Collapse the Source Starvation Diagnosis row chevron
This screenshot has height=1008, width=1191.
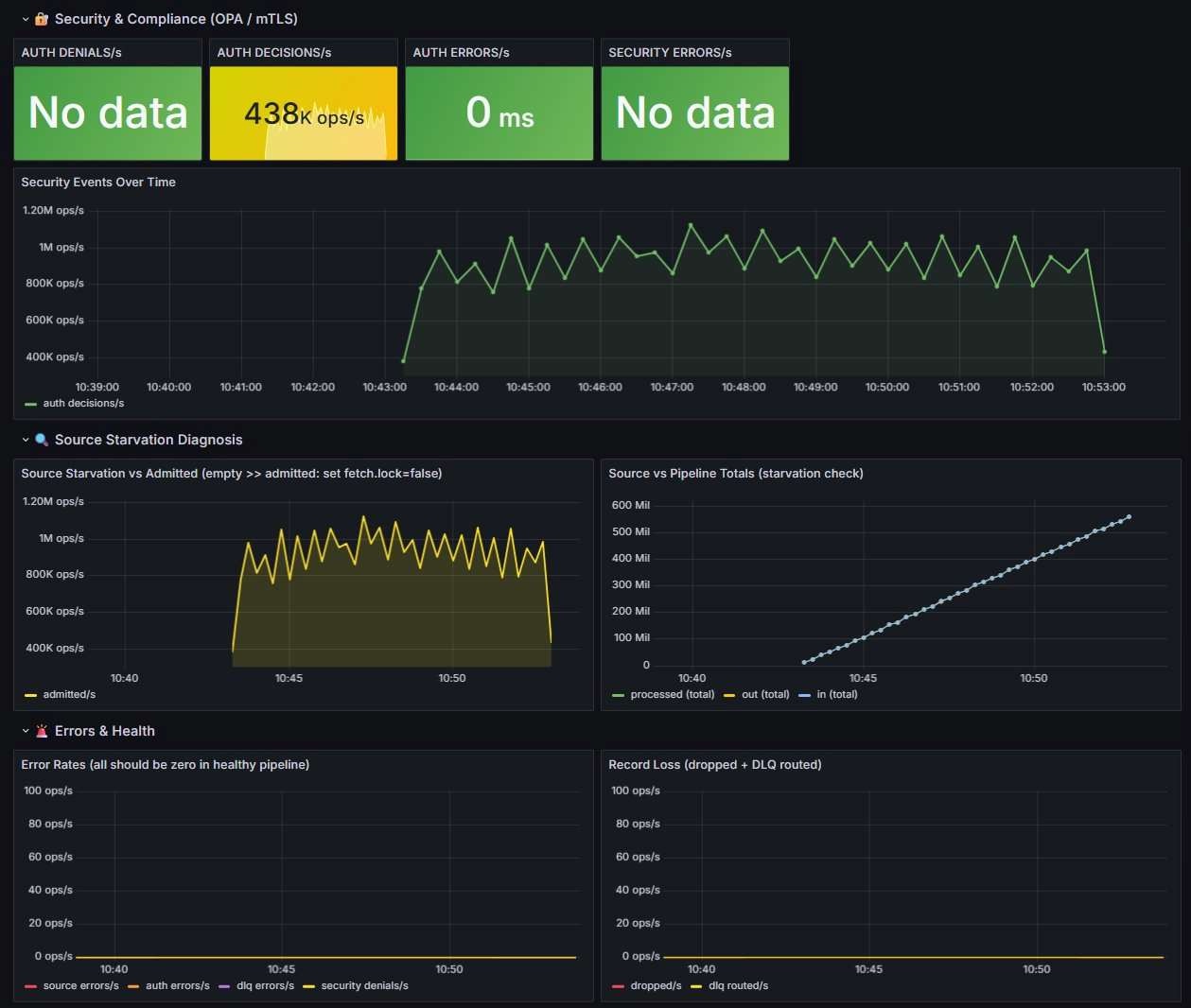pyautogui.click(x=26, y=440)
